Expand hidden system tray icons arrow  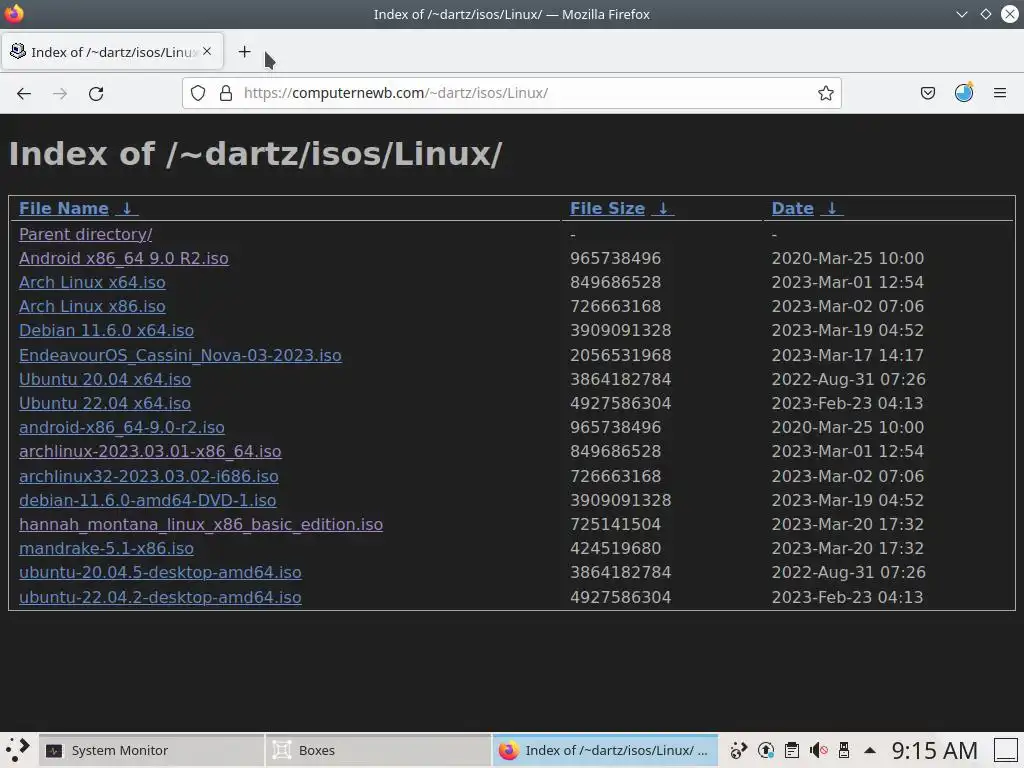(870, 751)
